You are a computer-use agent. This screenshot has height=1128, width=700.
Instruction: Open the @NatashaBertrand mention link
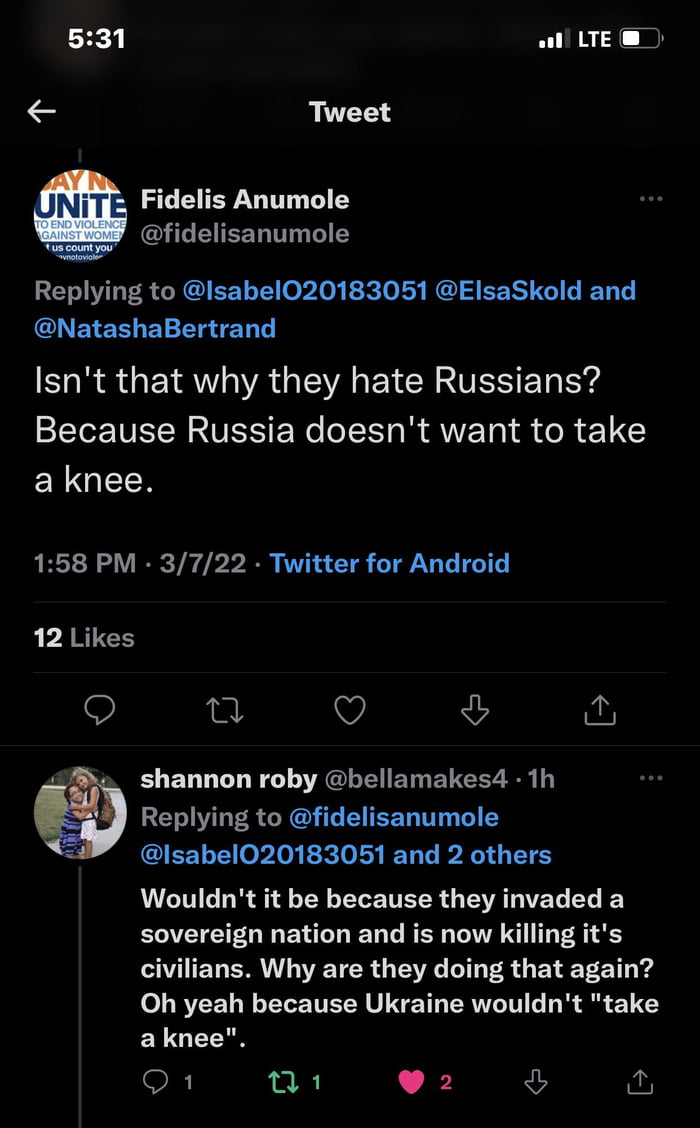point(155,328)
